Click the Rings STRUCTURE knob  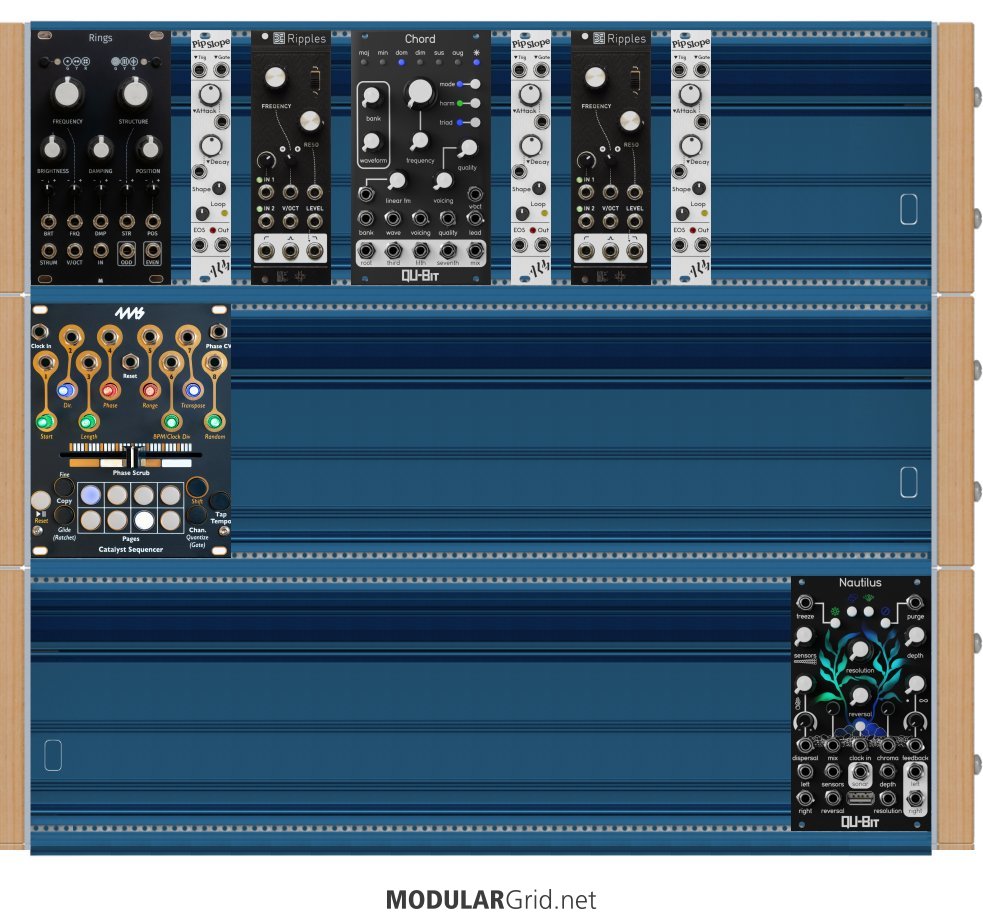(134, 93)
